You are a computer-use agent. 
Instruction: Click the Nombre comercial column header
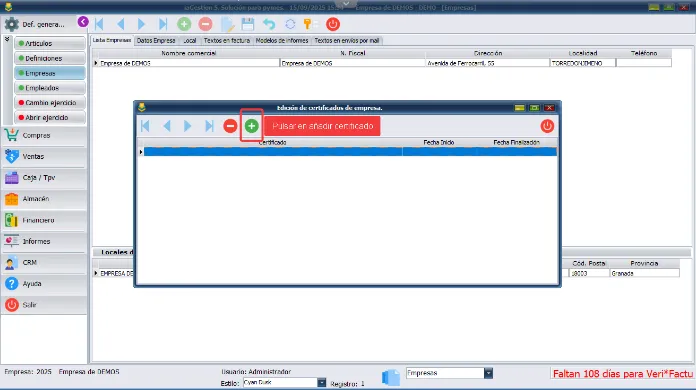point(189,53)
